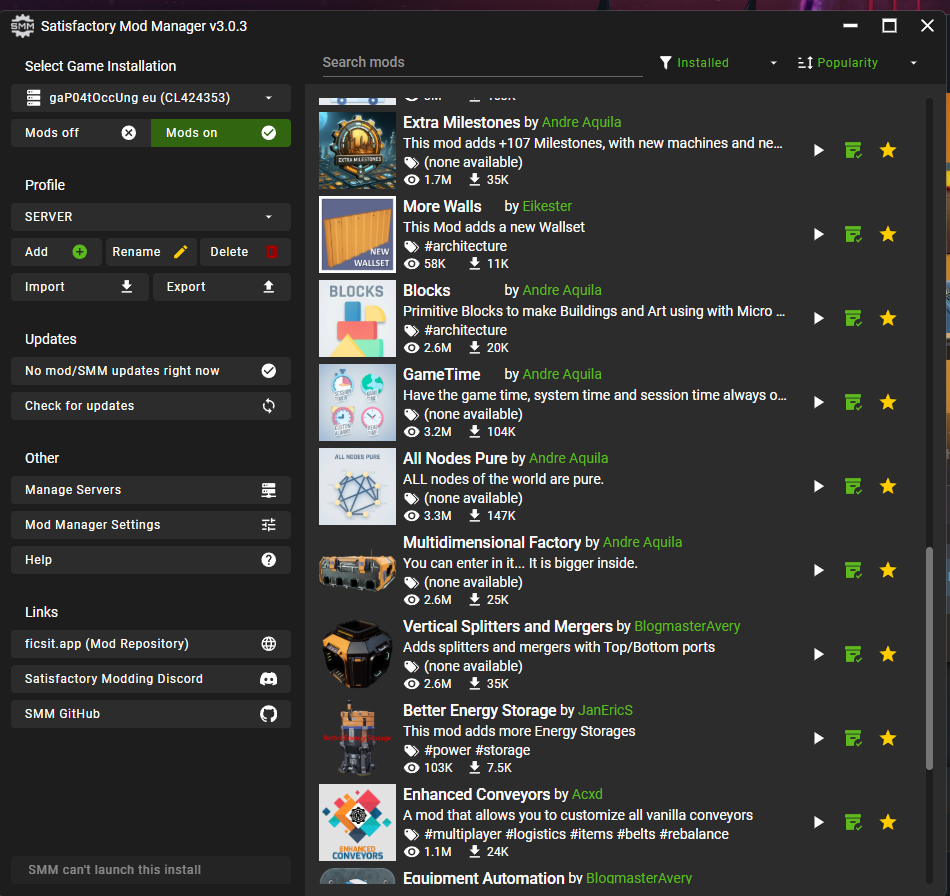Click favorite star for Vertical Splitters and Mergers
The width and height of the screenshot is (950, 896).
pyautogui.click(x=888, y=654)
